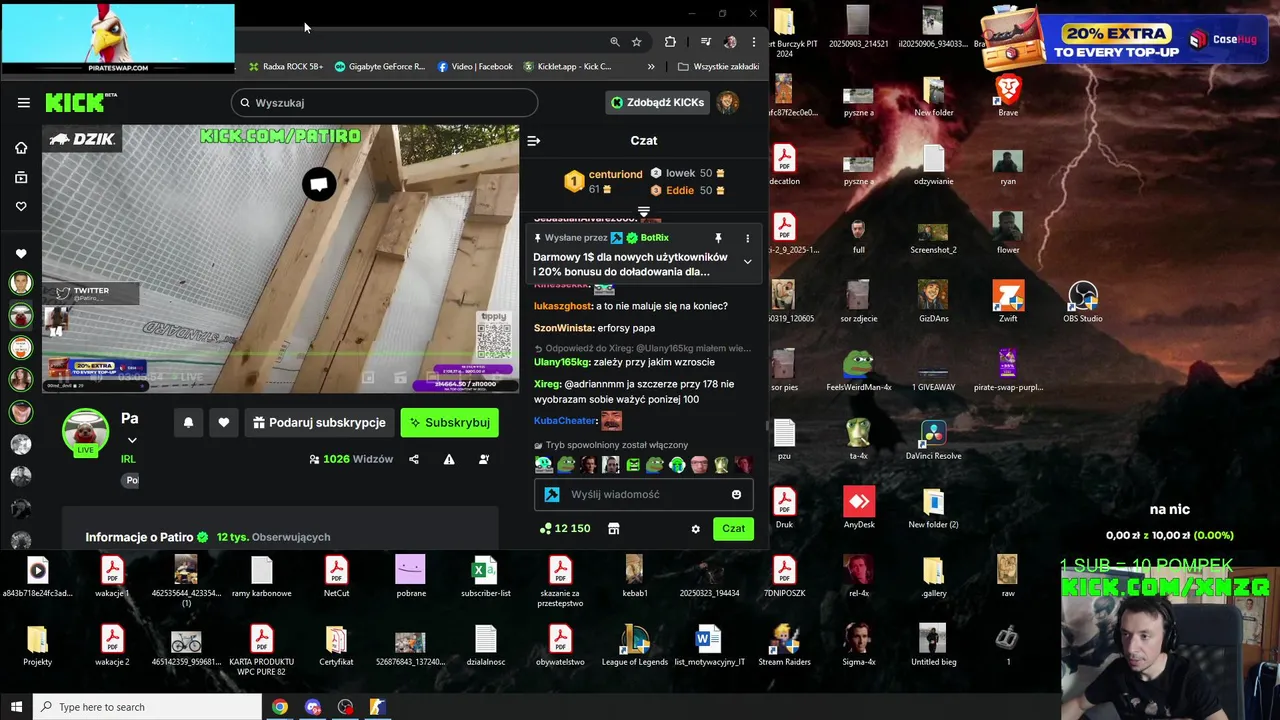Viewport: 1280px width, 720px height.
Task: Bookmark this page with star icon
Action: point(637,42)
